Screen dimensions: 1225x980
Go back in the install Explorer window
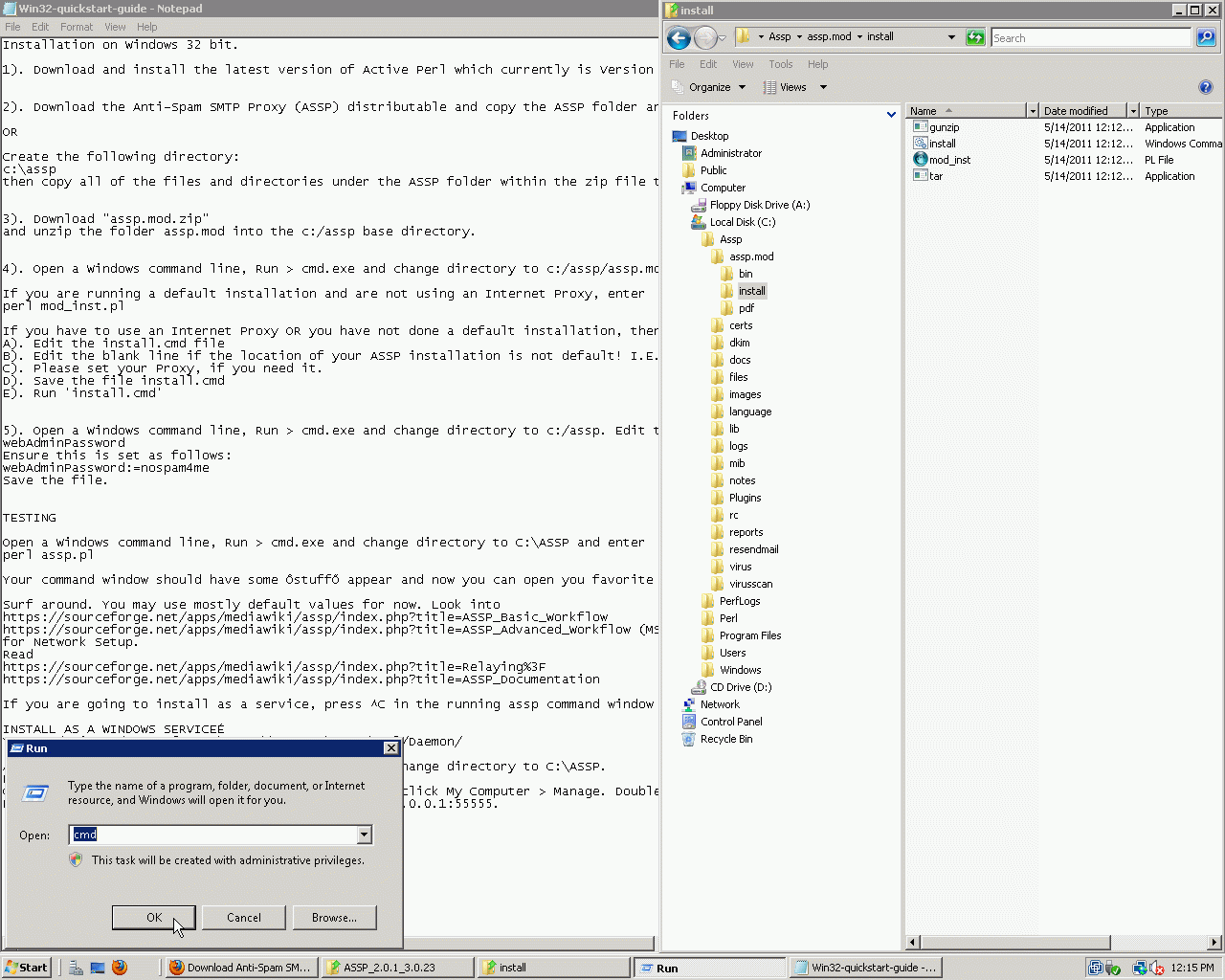click(679, 38)
